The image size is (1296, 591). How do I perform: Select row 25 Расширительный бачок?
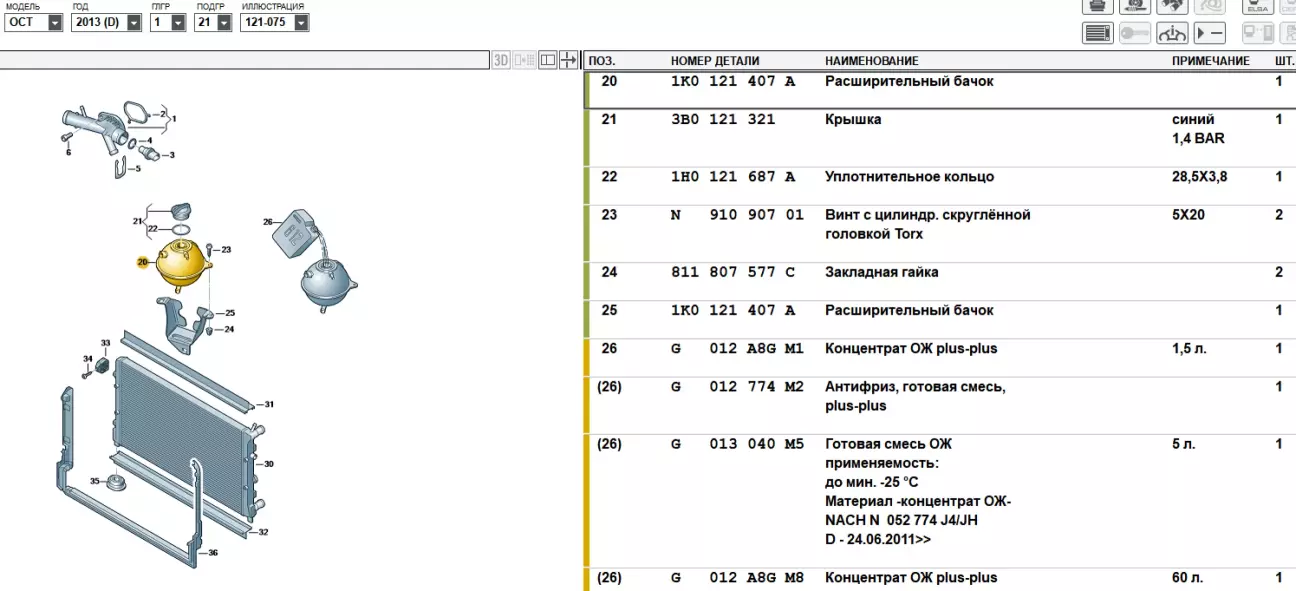click(940, 319)
